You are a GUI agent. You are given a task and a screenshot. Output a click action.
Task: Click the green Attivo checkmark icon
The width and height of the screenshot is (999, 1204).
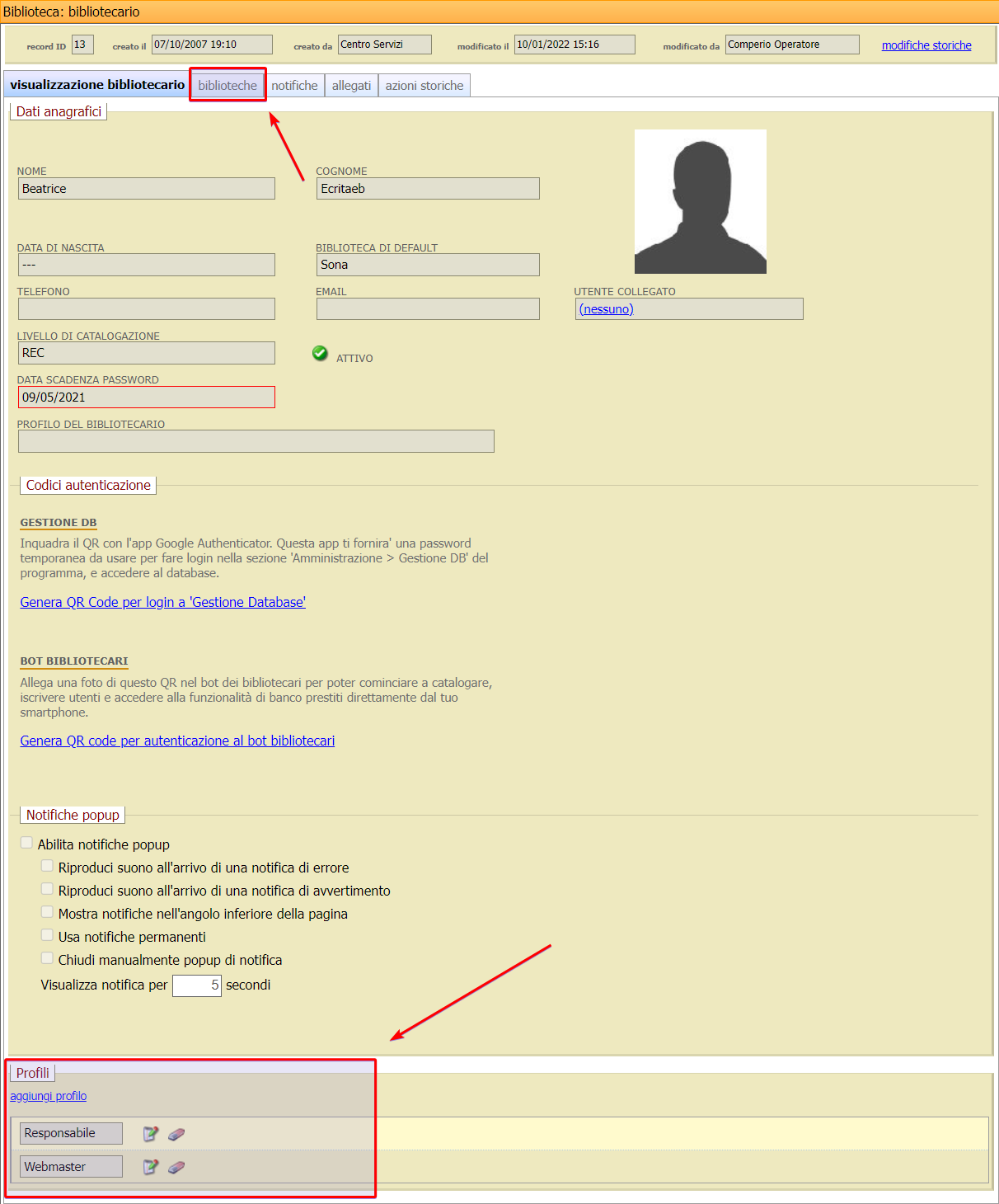(320, 353)
